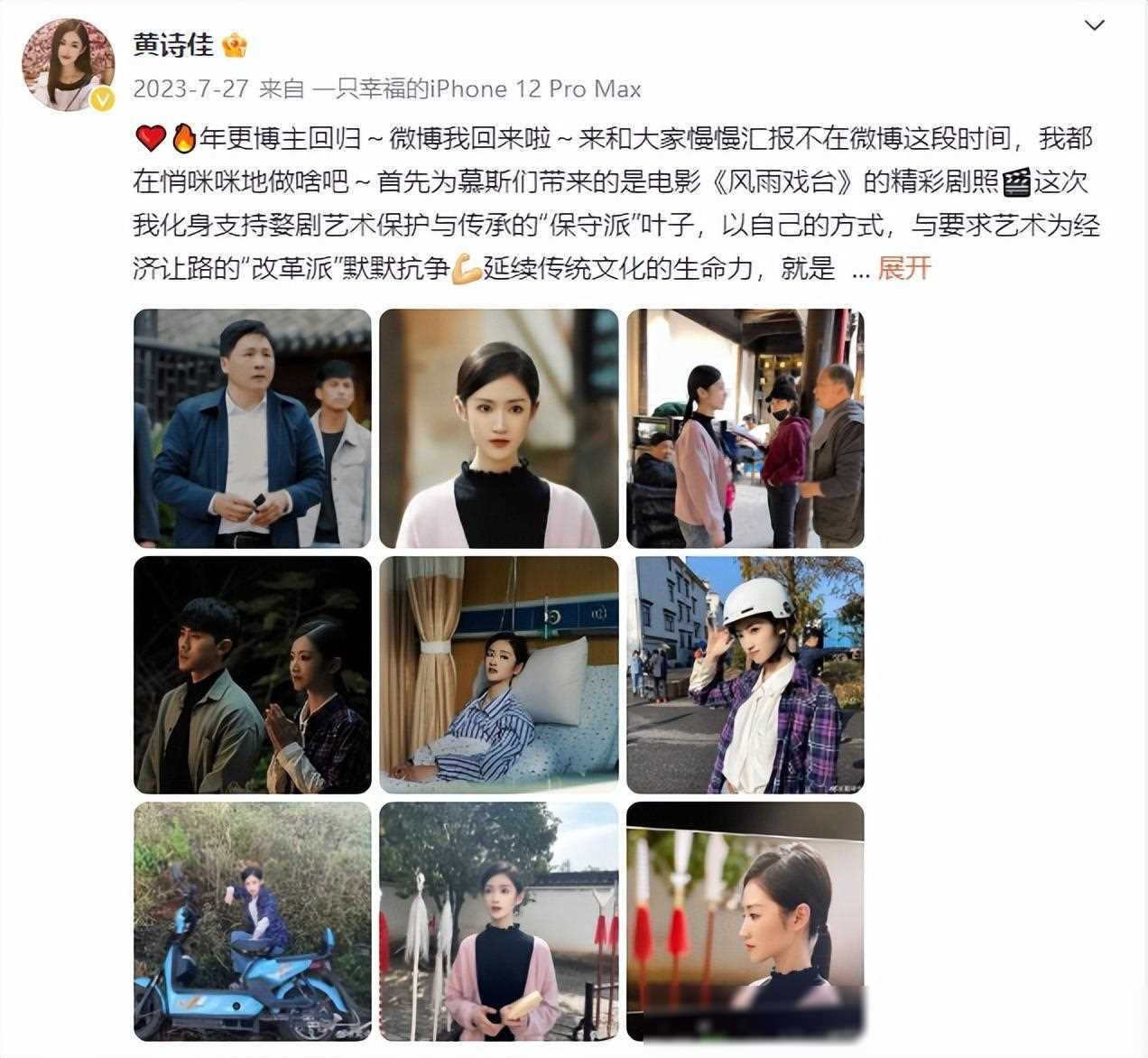Open dark photo of woman praying
This screenshot has height=1058, width=1148.
pyautogui.click(x=253, y=675)
